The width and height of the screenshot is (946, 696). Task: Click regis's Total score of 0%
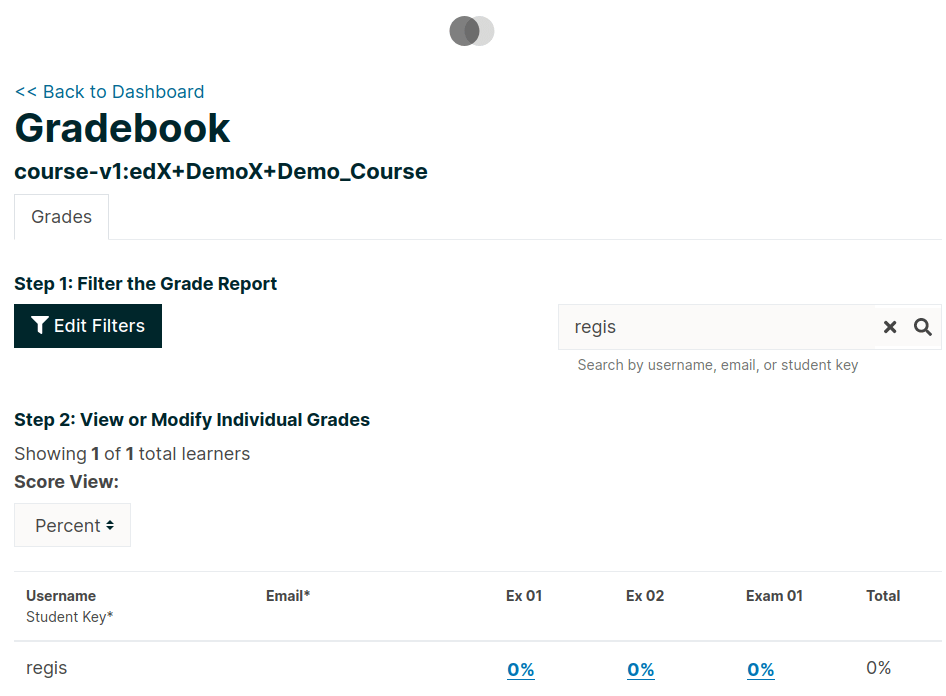(x=878, y=667)
